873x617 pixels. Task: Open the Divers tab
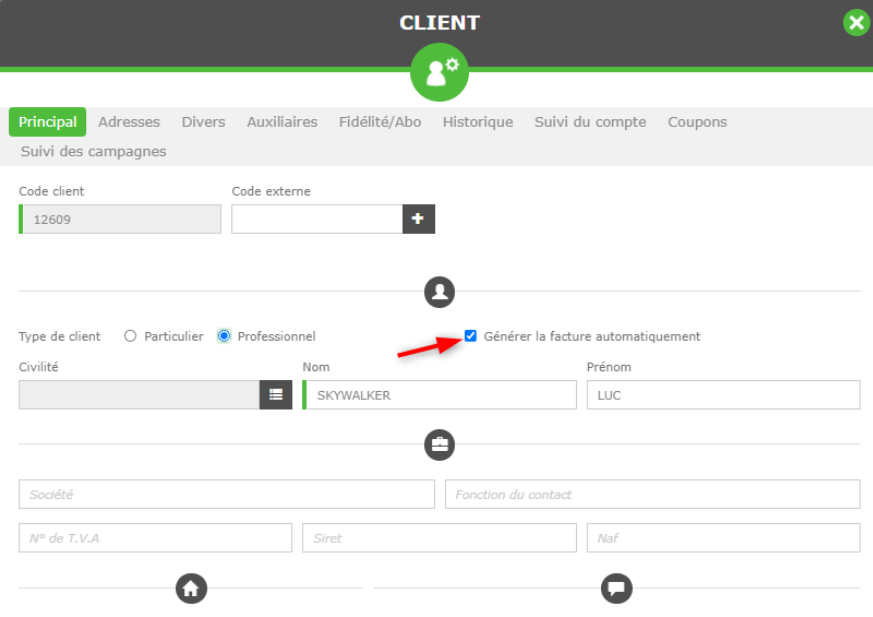pyautogui.click(x=203, y=122)
